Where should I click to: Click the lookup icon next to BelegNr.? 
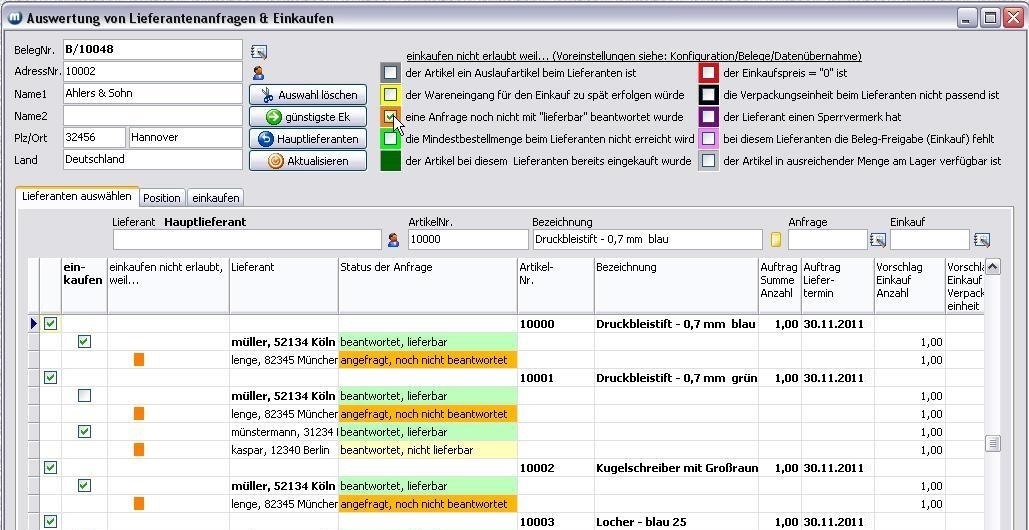coord(259,52)
